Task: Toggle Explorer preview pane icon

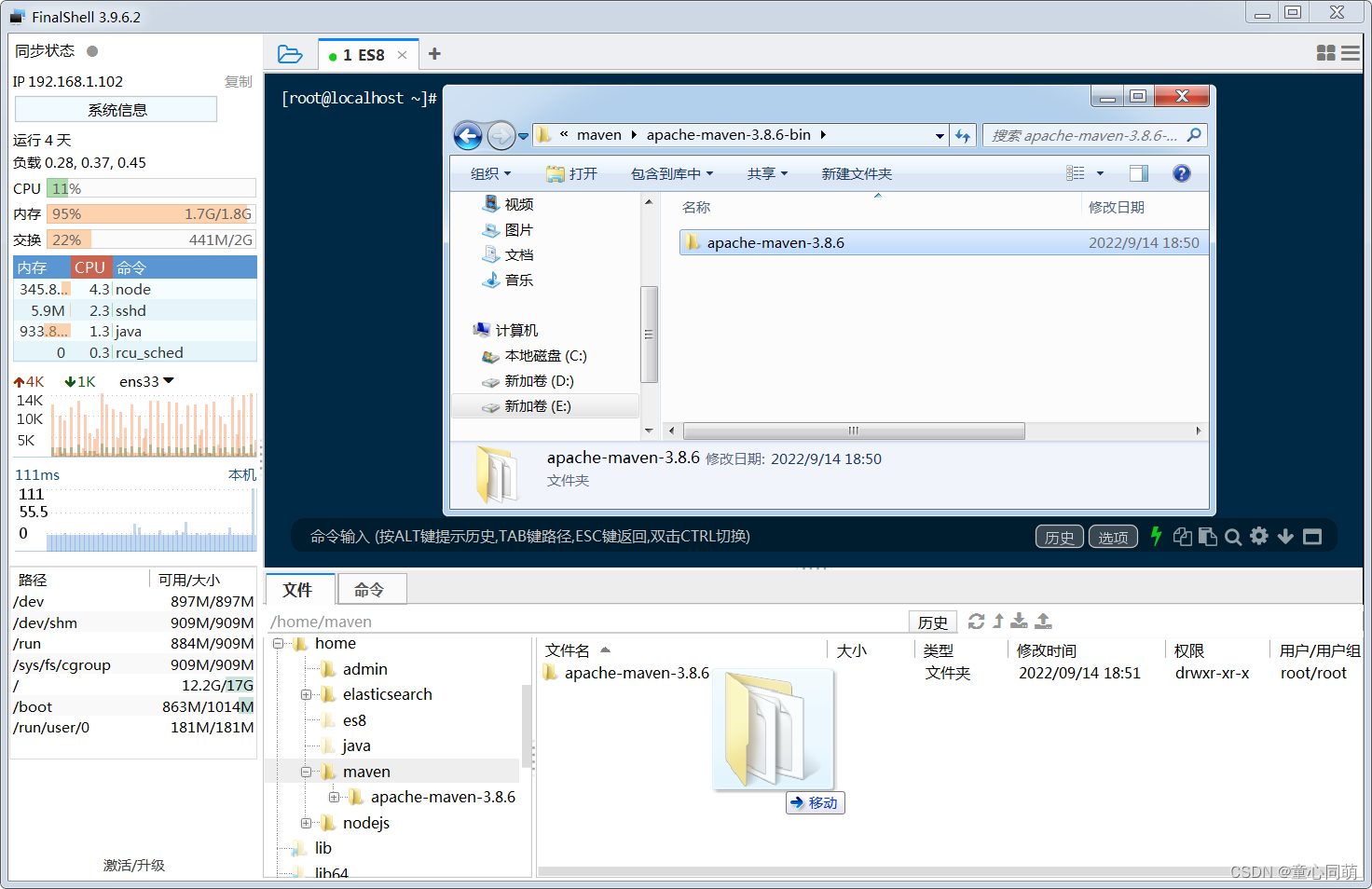Action: point(1139,173)
